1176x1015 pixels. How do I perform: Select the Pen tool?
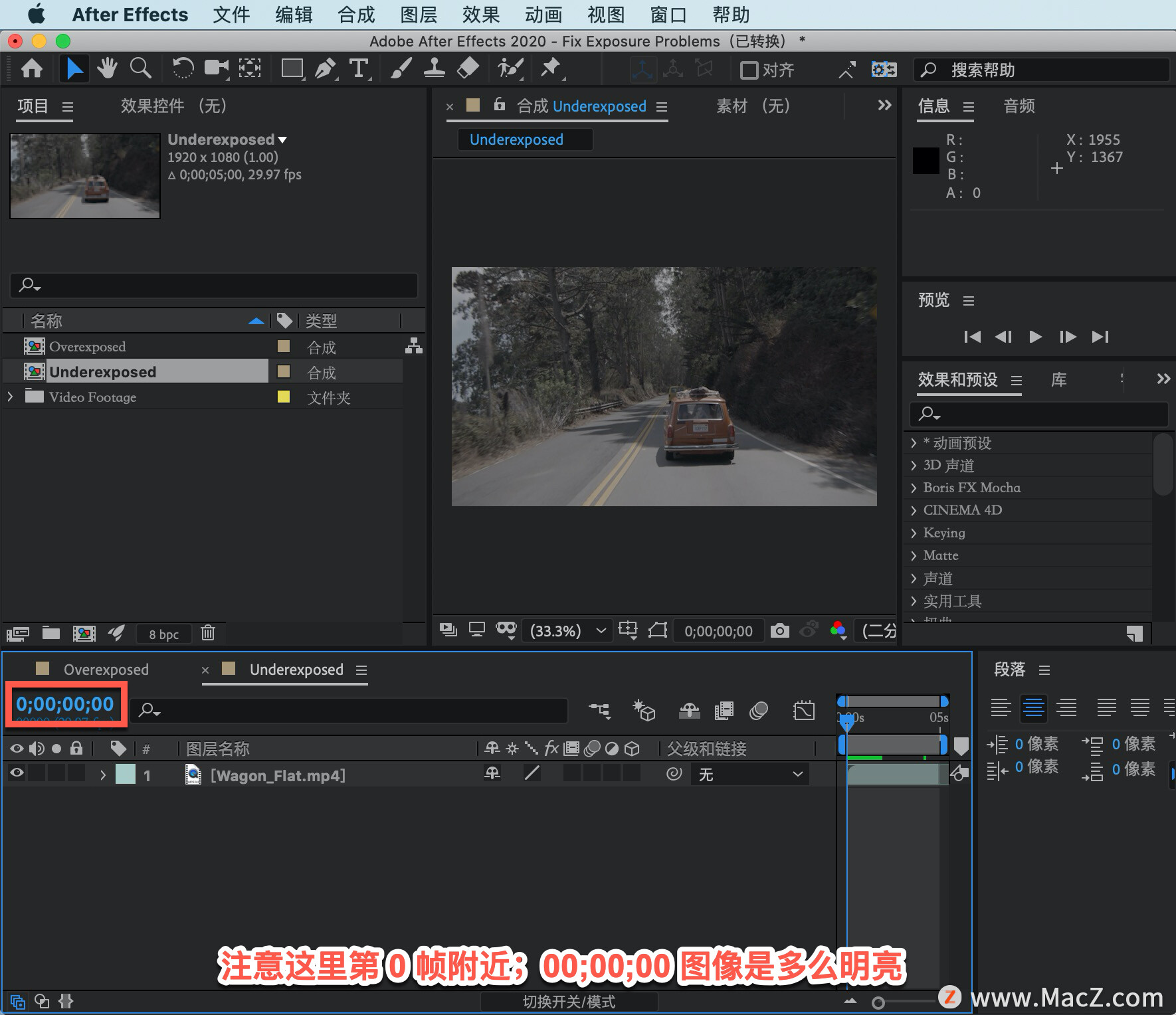click(326, 68)
